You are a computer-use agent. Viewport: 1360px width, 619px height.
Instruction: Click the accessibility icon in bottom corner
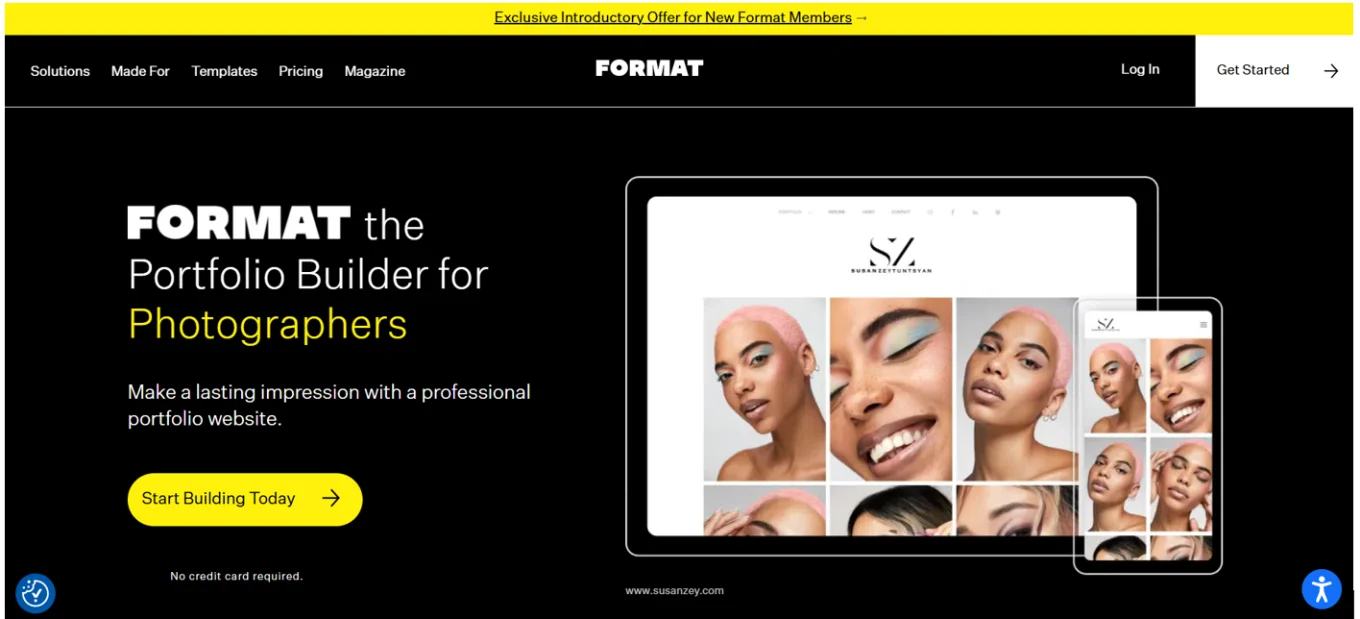tap(1321, 589)
